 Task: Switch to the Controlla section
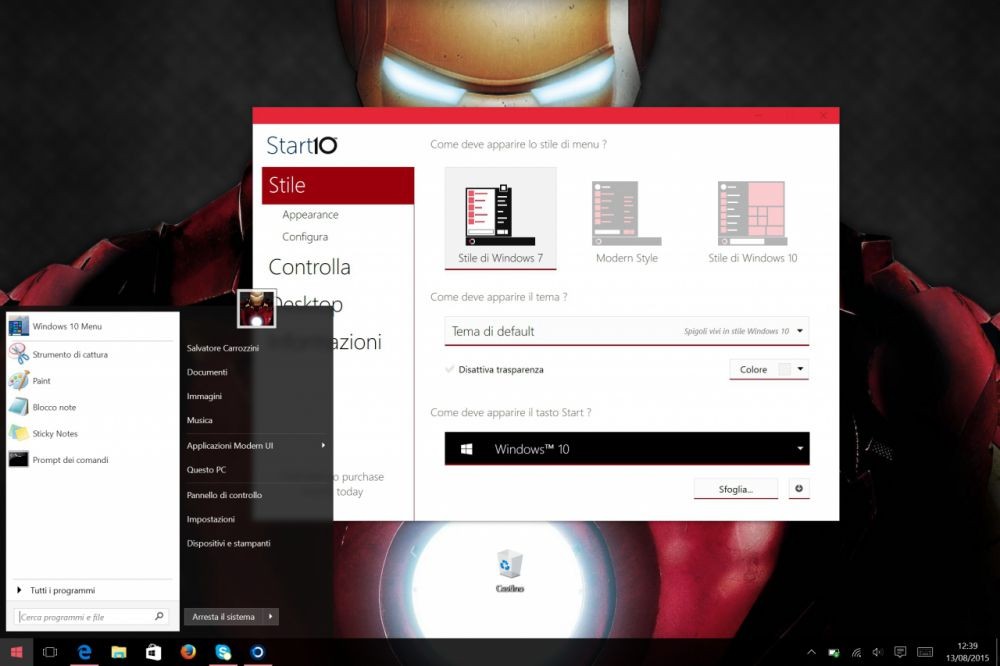click(x=309, y=267)
